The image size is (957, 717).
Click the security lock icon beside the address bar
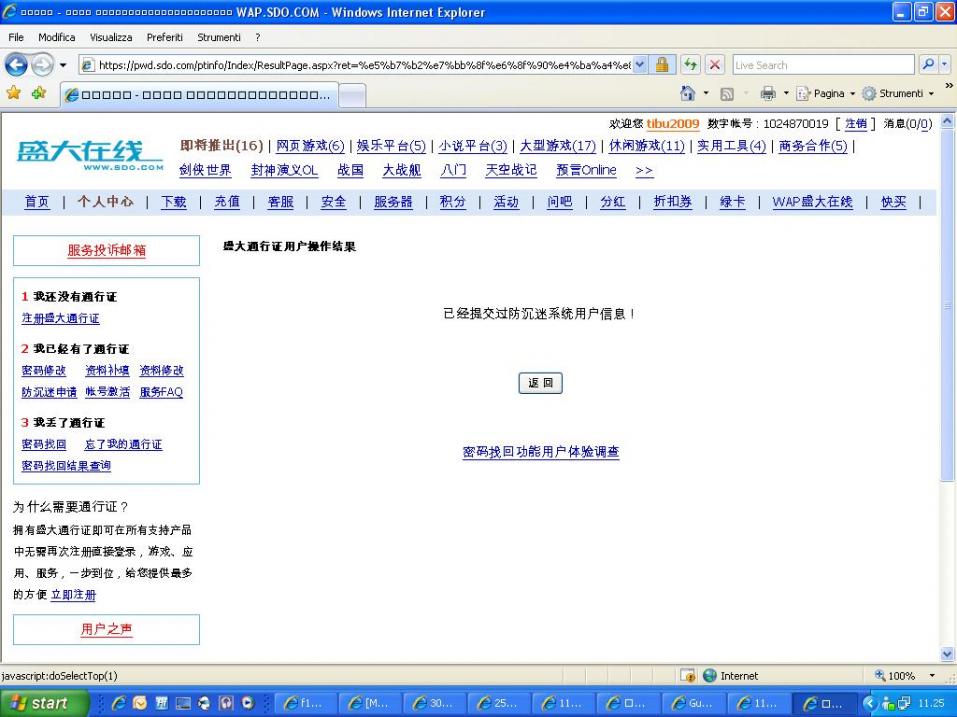pos(662,65)
